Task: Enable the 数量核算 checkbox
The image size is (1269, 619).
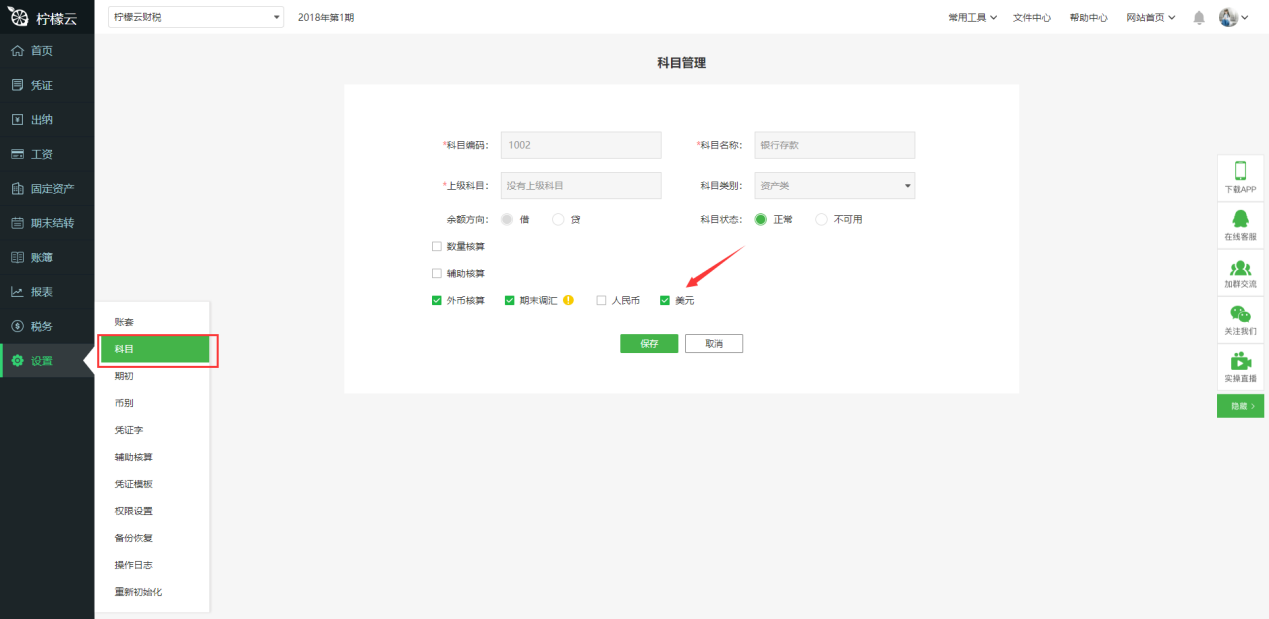Action: tap(436, 246)
